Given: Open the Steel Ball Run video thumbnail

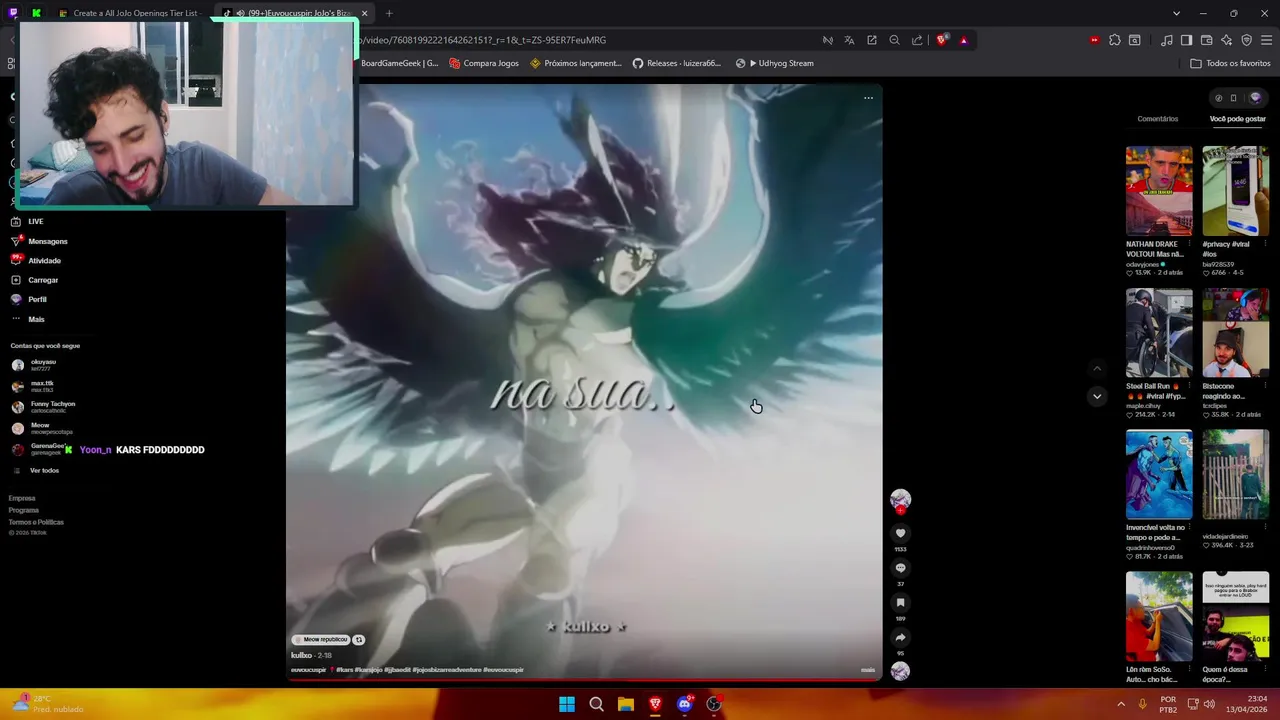Looking at the screenshot, I should pos(1159,333).
